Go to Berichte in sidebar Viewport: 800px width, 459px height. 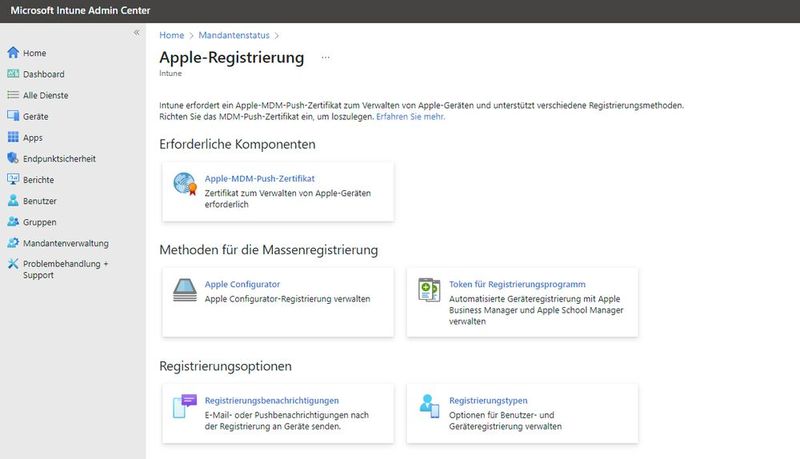click(38, 180)
